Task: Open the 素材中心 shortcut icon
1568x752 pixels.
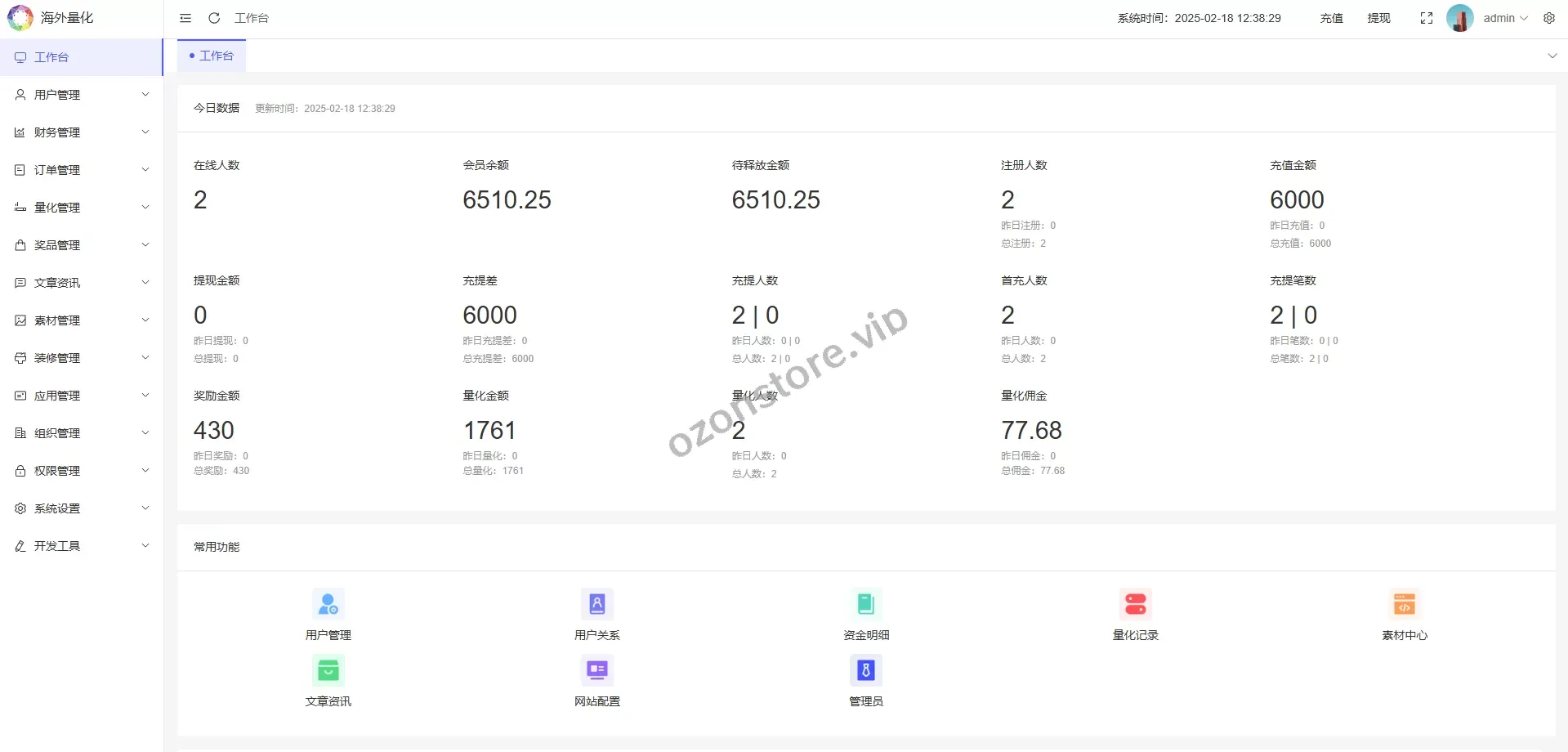Action: [x=1404, y=605]
